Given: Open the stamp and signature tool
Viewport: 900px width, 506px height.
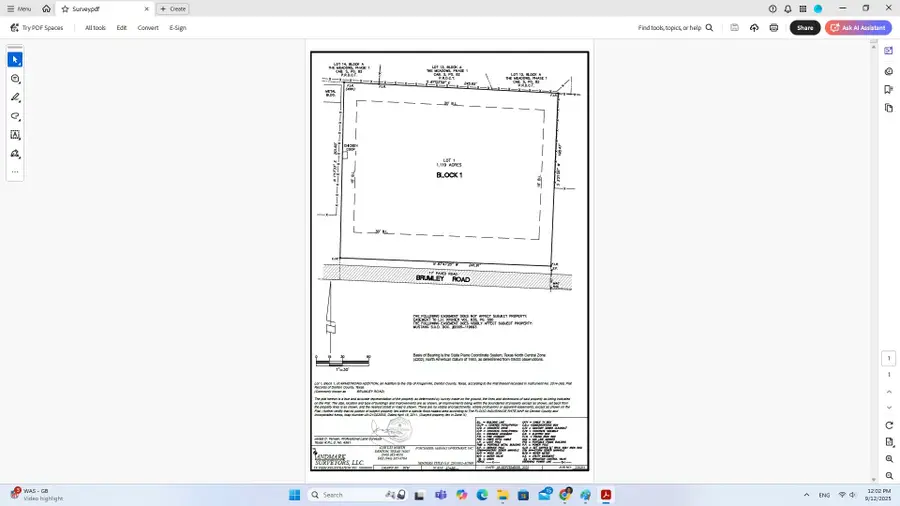Looking at the screenshot, I should (15, 154).
